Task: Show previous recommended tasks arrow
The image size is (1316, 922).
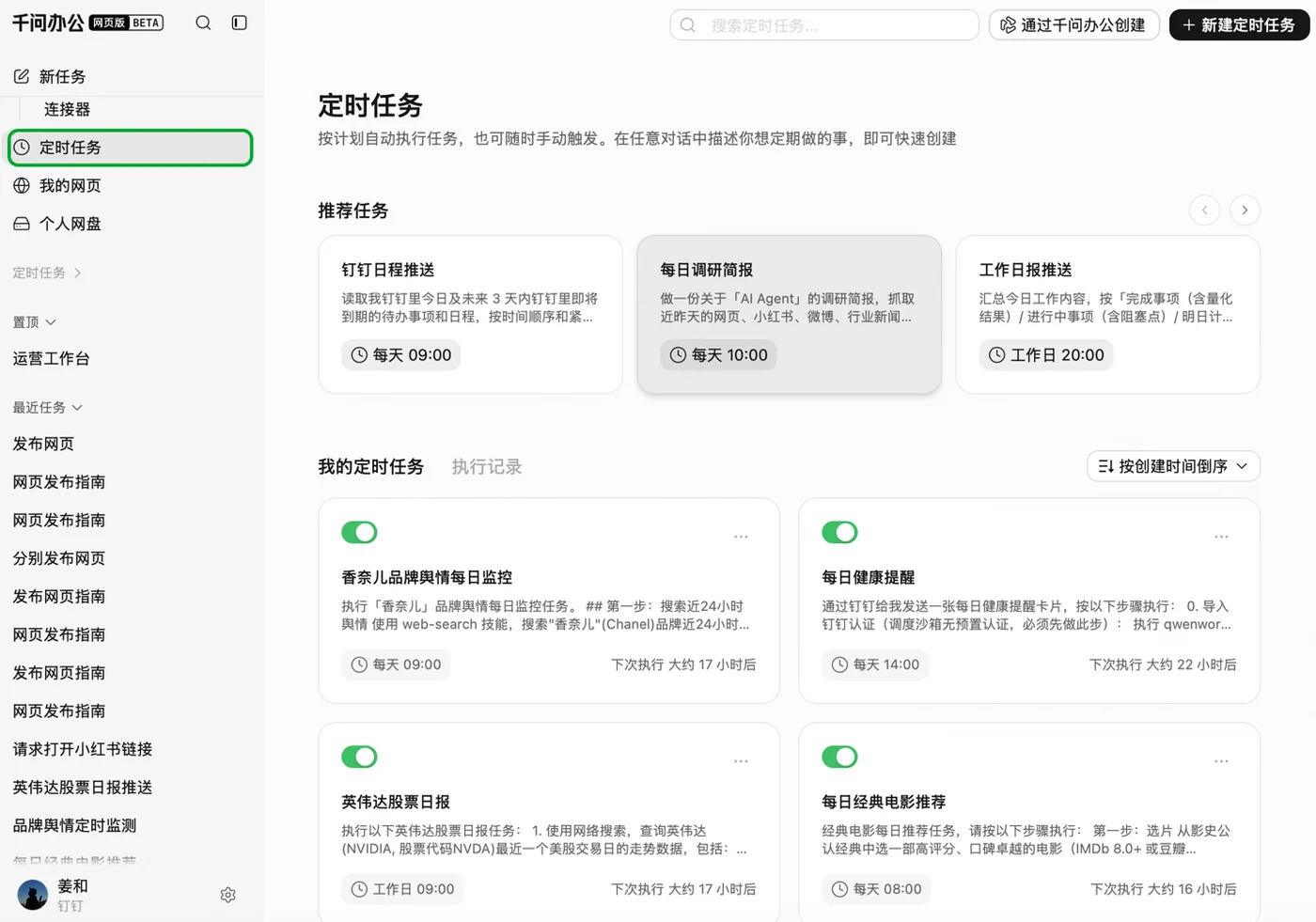Action: click(x=1204, y=210)
